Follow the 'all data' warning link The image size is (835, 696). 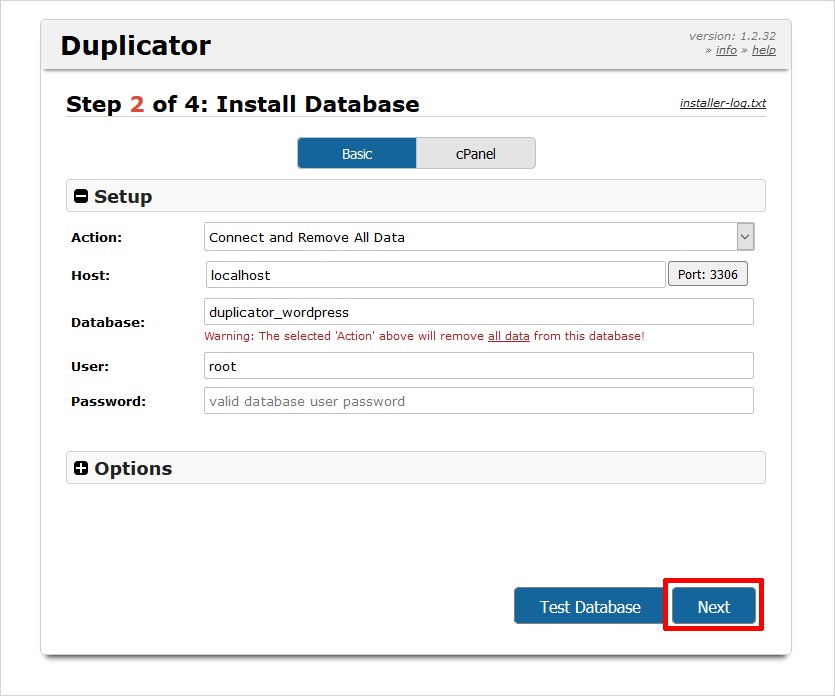pyautogui.click(x=508, y=336)
